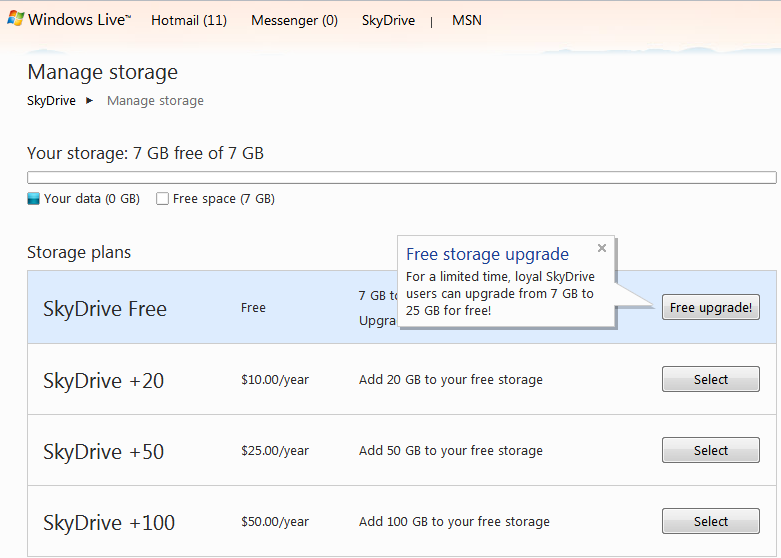
Task: Click the 'Free storage upgrade' popup title
Action: pyautogui.click(x=487, y=254)
